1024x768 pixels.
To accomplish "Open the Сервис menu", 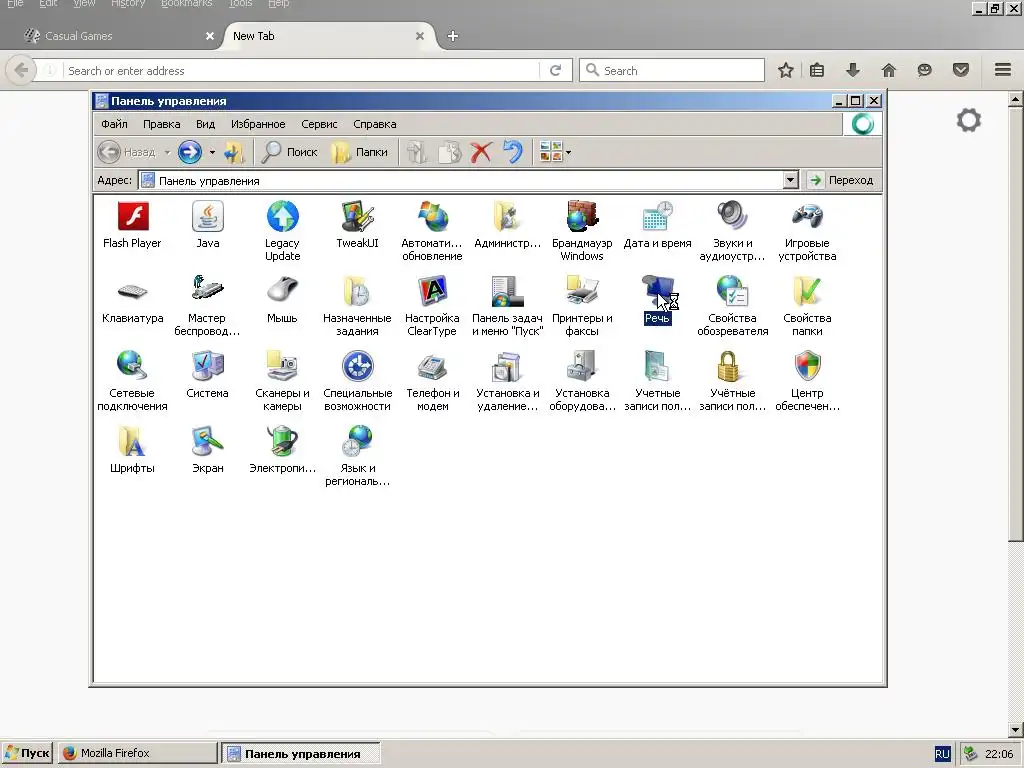I will coord(319,124).
